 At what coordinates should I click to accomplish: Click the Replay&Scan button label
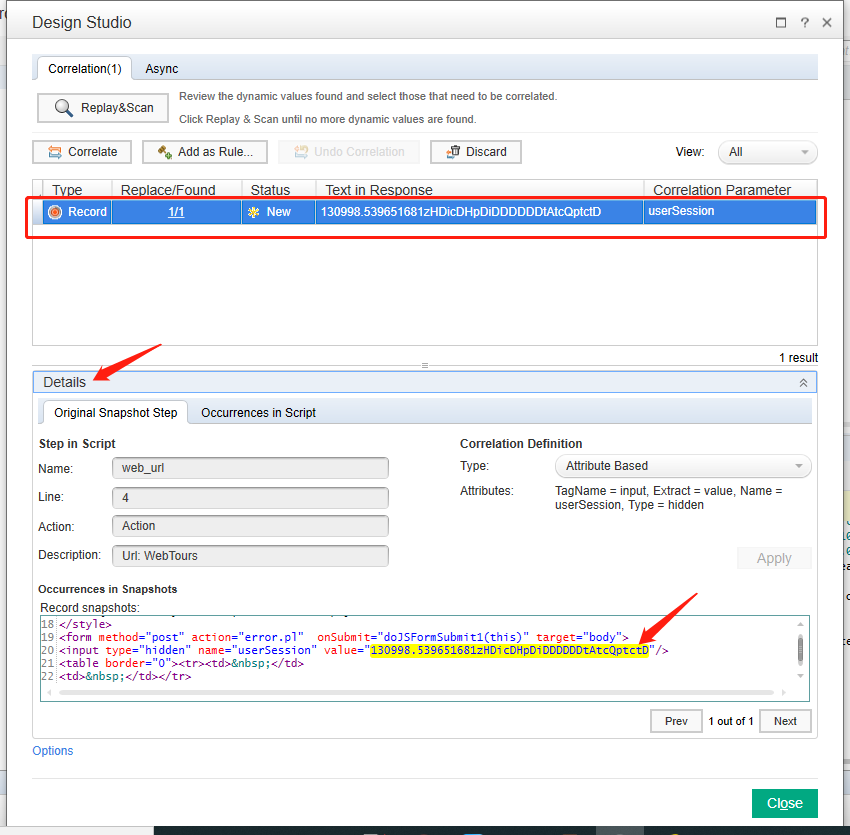pyautogui.click(x=117, y=107)
